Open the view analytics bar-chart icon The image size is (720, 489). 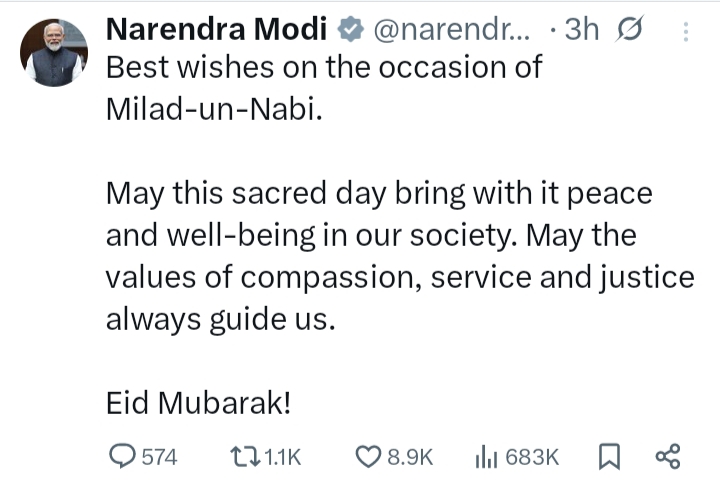tap(486, 457)
